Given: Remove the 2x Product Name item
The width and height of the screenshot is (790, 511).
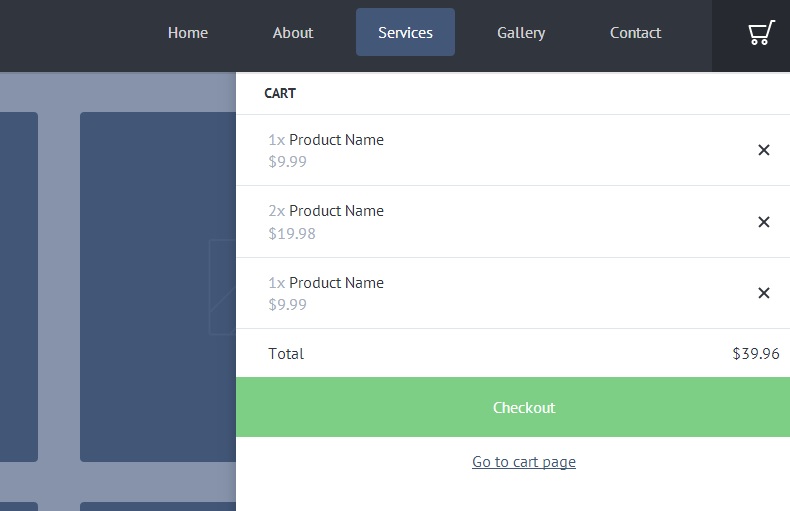Looking at the screenshot, I should pyautogui.click(x=763, y=222).
